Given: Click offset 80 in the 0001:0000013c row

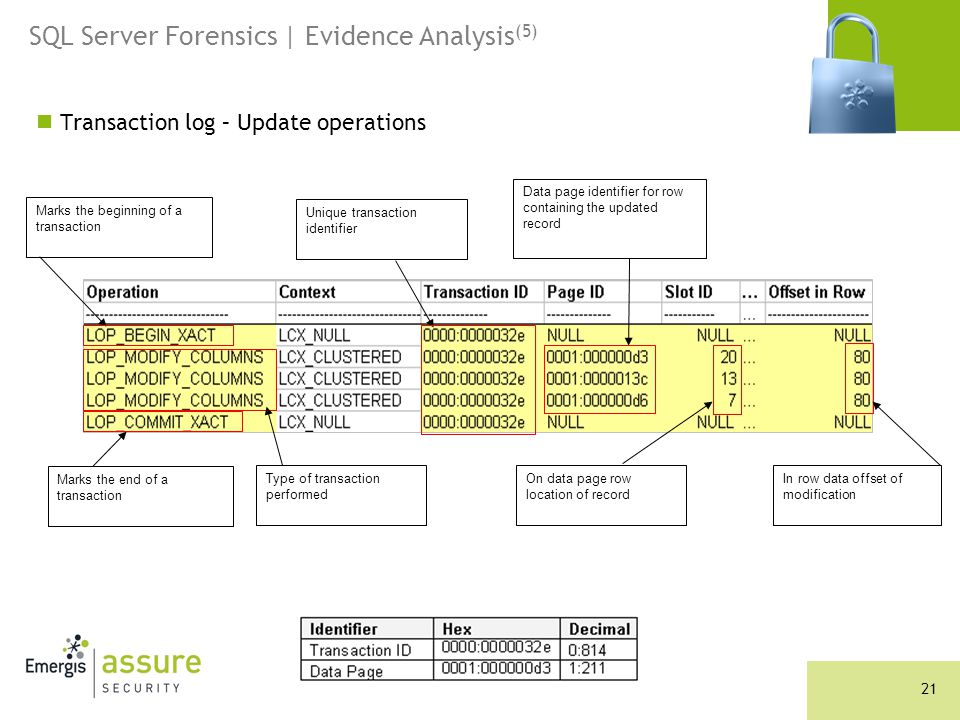Looking at the screenshot, I should tap(861, 378).
